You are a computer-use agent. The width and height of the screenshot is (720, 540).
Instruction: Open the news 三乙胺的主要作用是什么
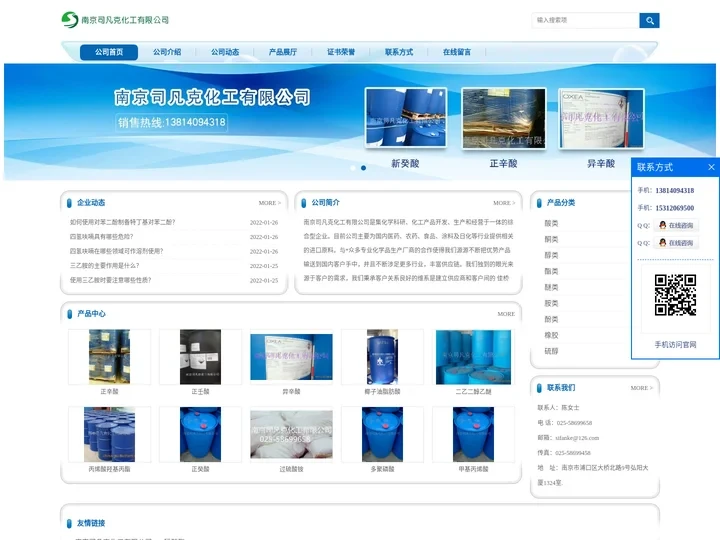tap(105, 265)
